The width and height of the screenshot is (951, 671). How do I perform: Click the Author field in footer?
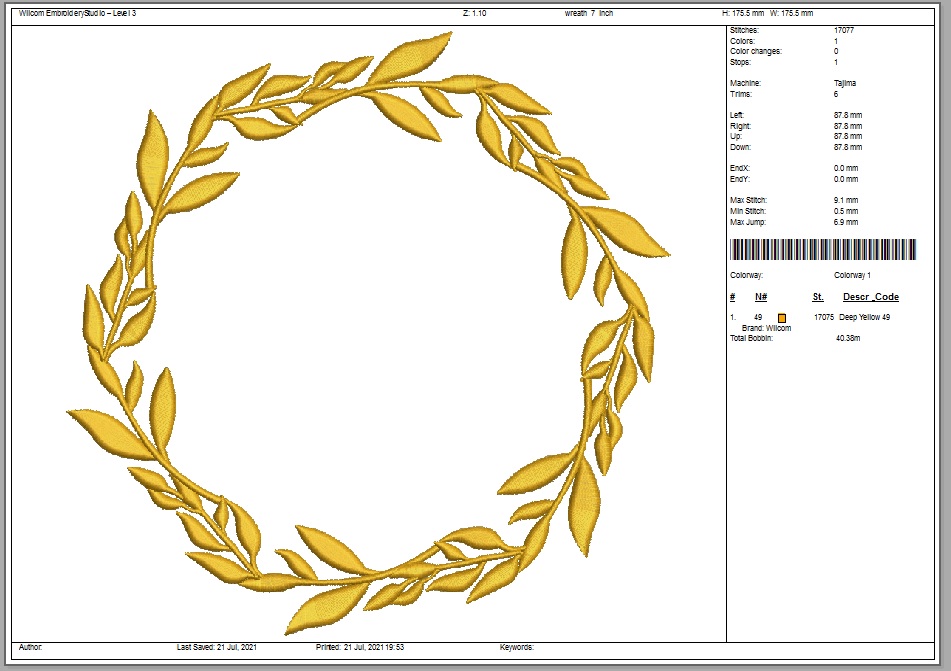30,647
